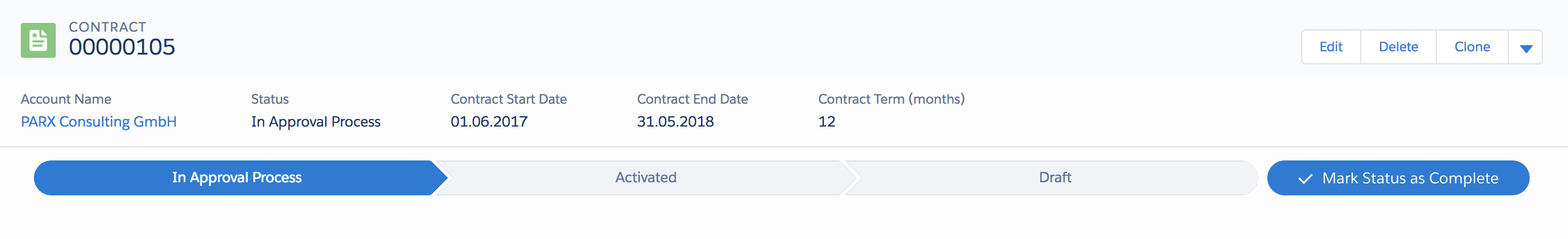
Task: Open the PARX Consulting GmbH account link
Action: (x=98, y=122)
